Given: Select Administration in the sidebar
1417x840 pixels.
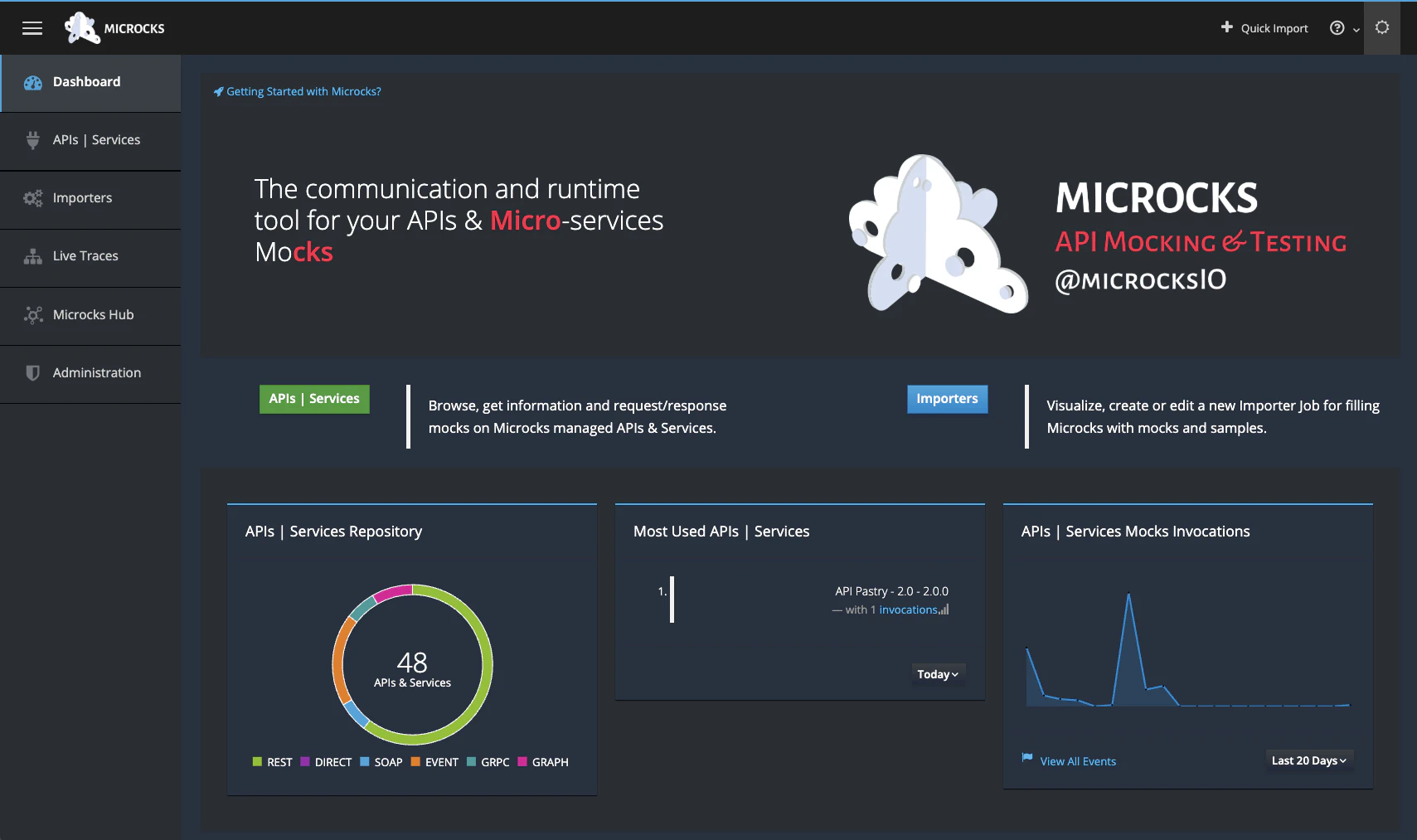Looking at the screenshot, I should coord(96,372).
